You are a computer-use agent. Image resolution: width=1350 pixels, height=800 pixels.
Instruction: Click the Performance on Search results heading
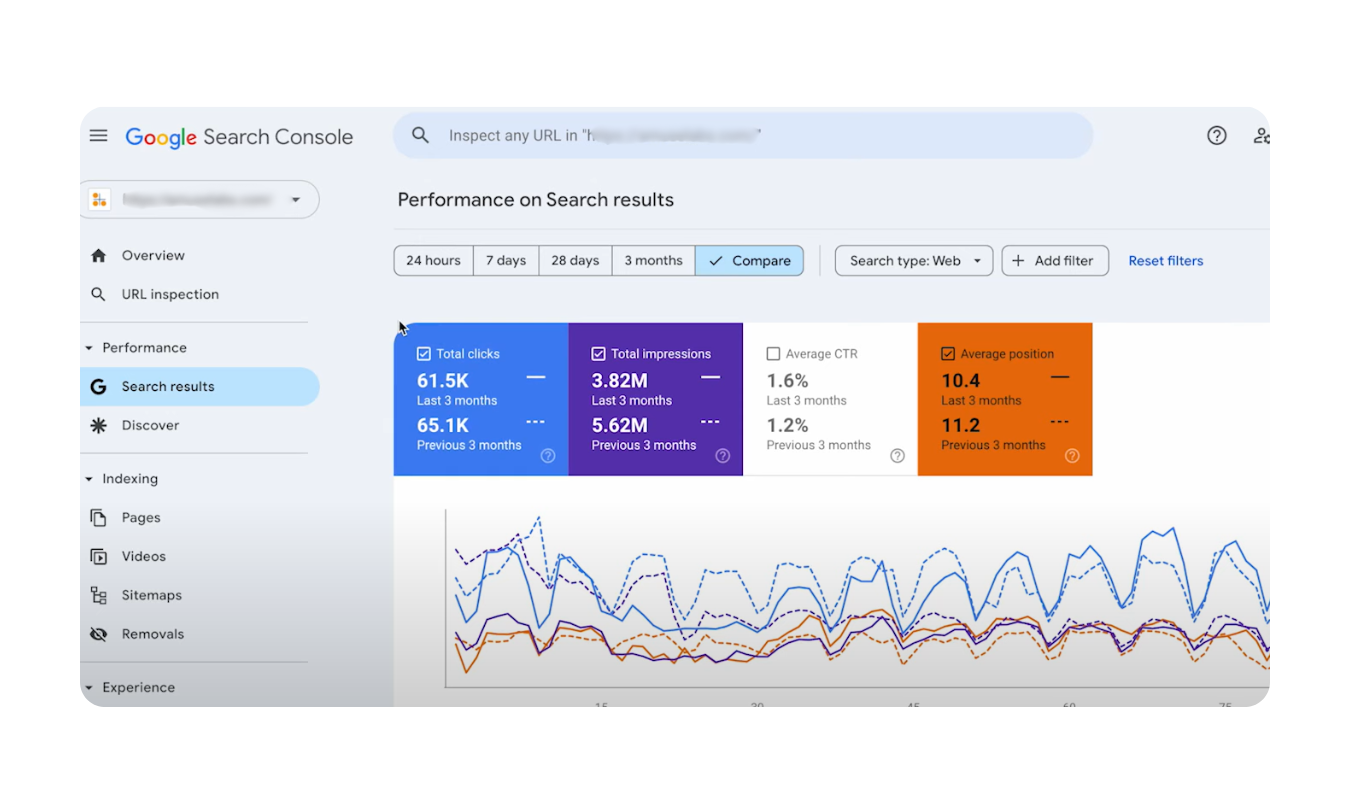click(536, 200)
